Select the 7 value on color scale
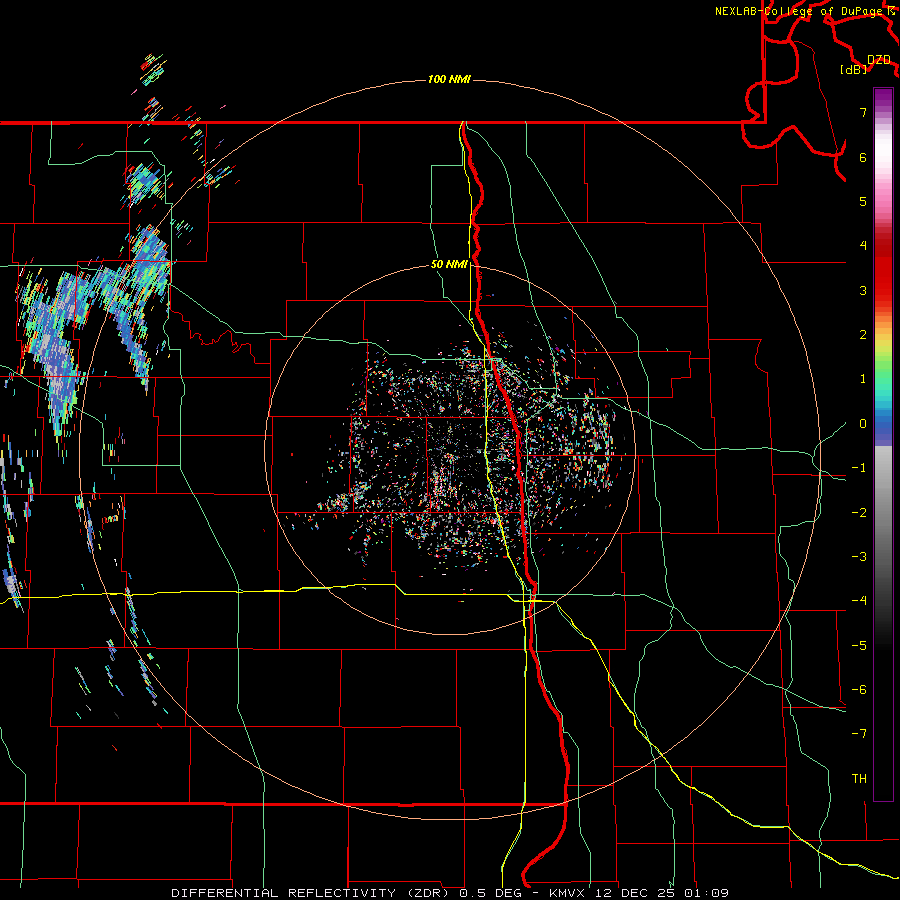Viewport: 900px width, 900px height. (863, 112)
